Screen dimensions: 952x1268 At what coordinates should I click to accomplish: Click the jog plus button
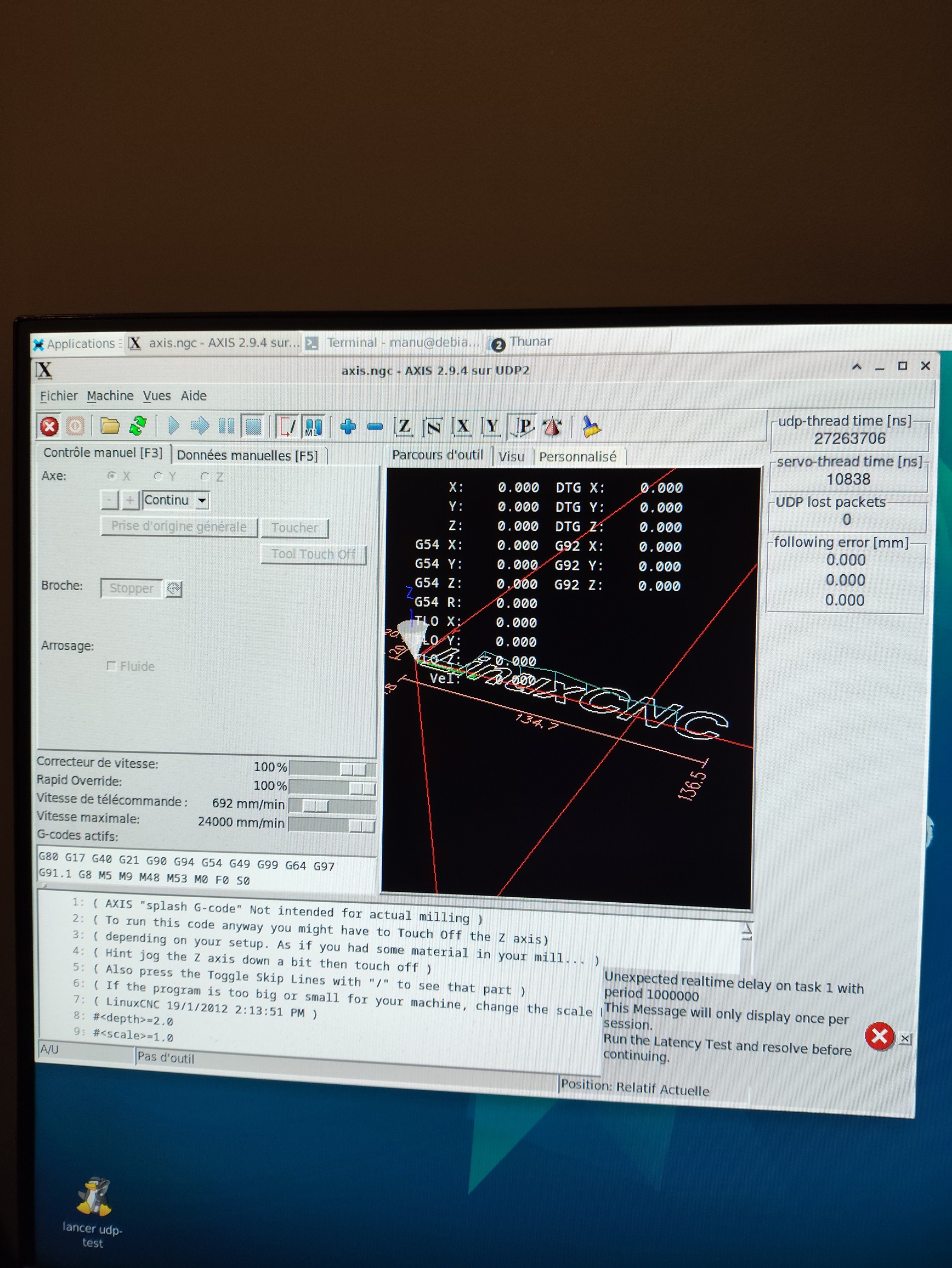pos(130,500)
